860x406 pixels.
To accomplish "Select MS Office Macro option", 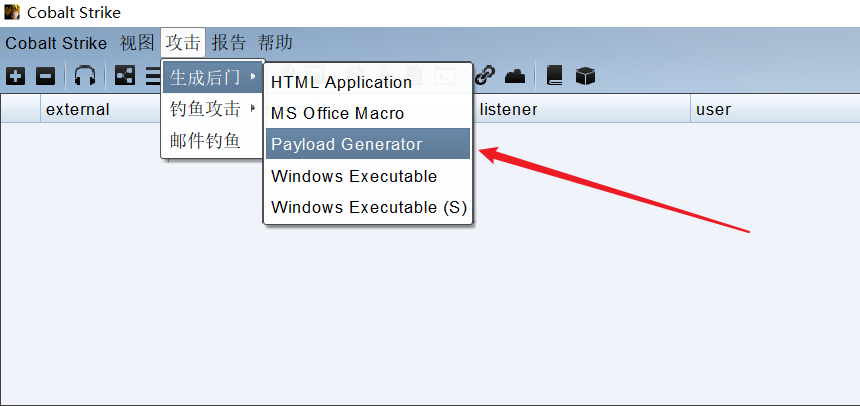I will (x=337, y=113).
